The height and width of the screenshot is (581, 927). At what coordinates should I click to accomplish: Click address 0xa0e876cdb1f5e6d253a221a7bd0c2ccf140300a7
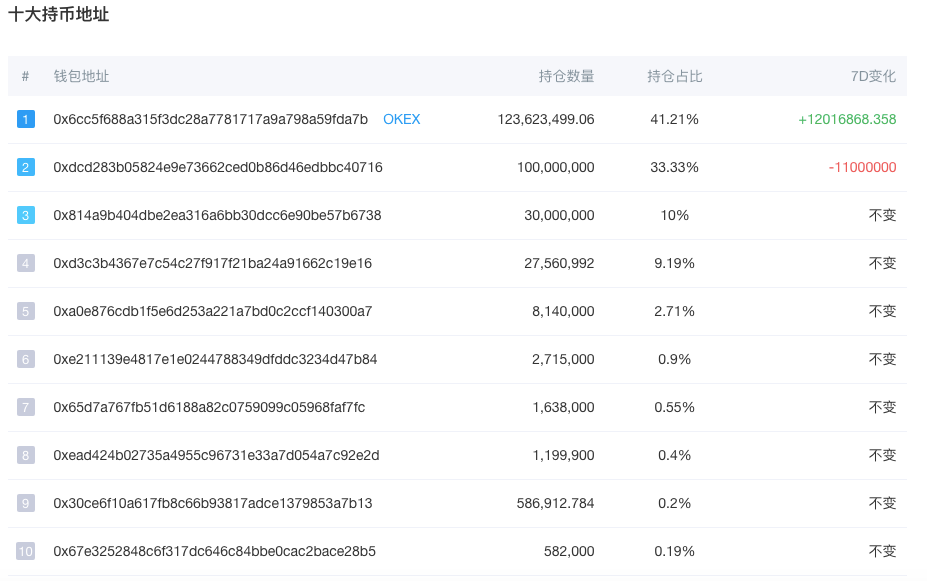(212, 311)
